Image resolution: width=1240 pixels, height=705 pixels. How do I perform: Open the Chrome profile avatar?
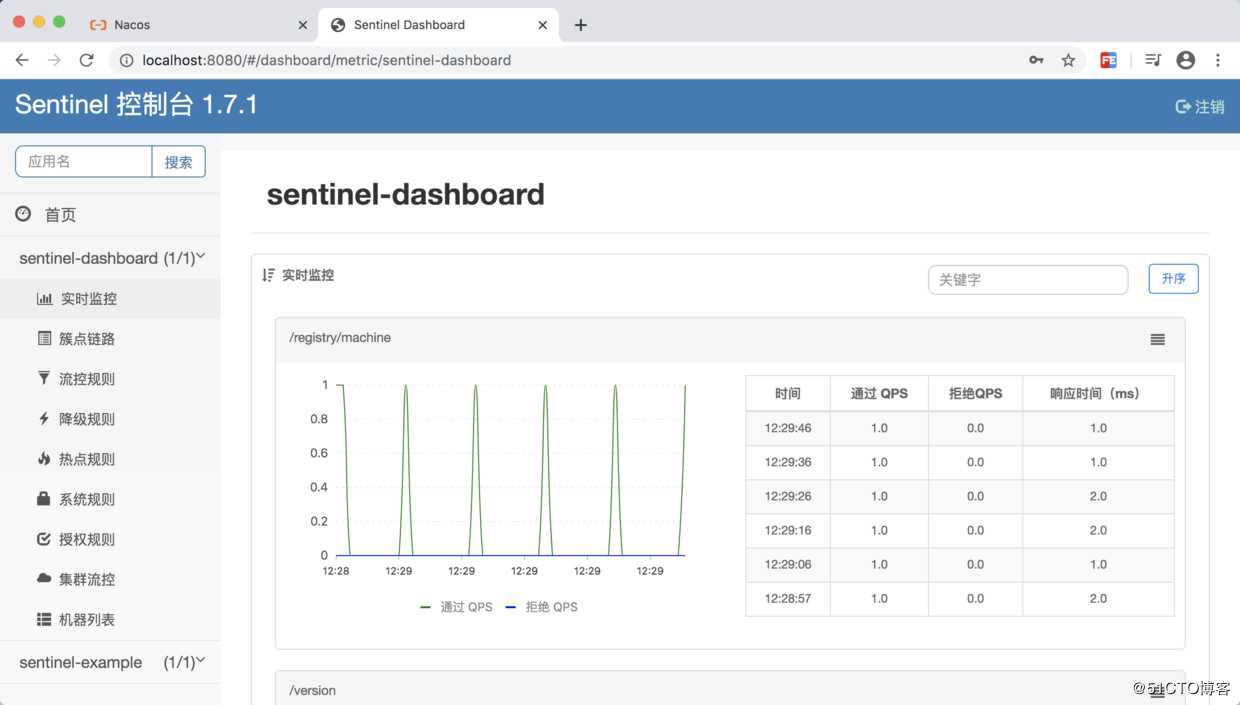[1186, 60]
